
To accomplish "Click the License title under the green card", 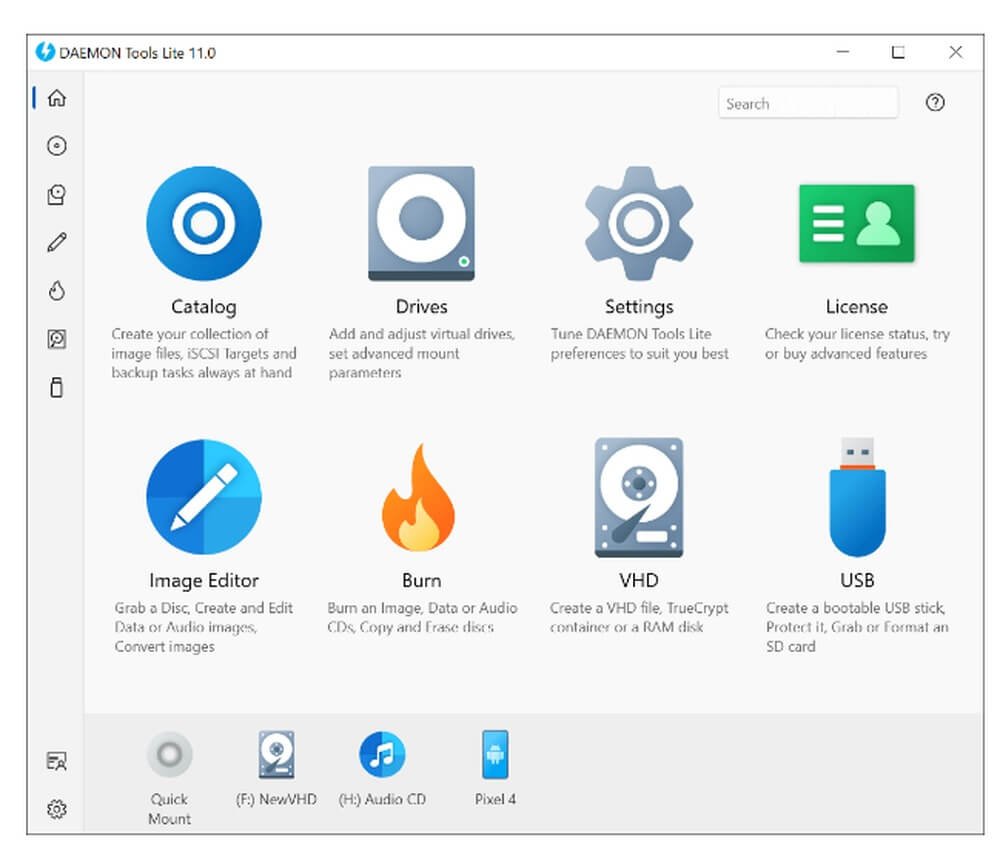I will 857,307.
